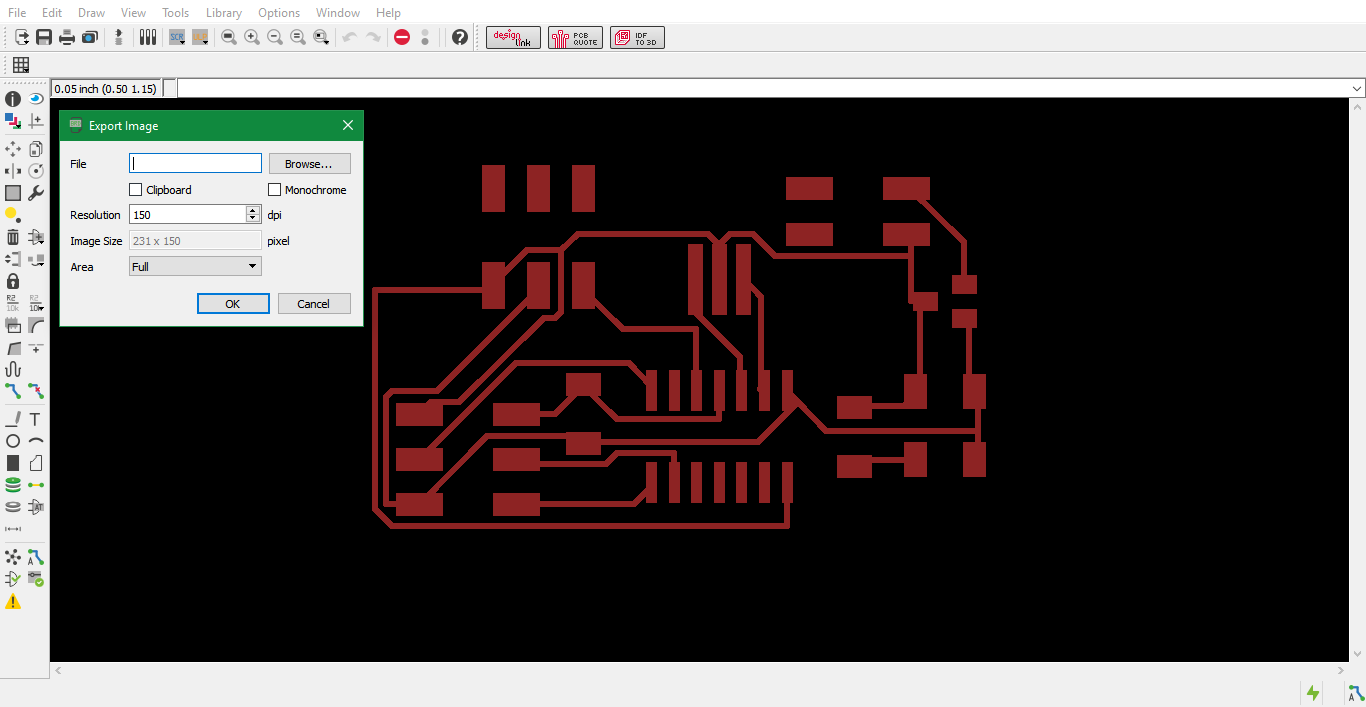Select the Text tool T icon
Screen dimensions: 1366x707
(36, 419)
